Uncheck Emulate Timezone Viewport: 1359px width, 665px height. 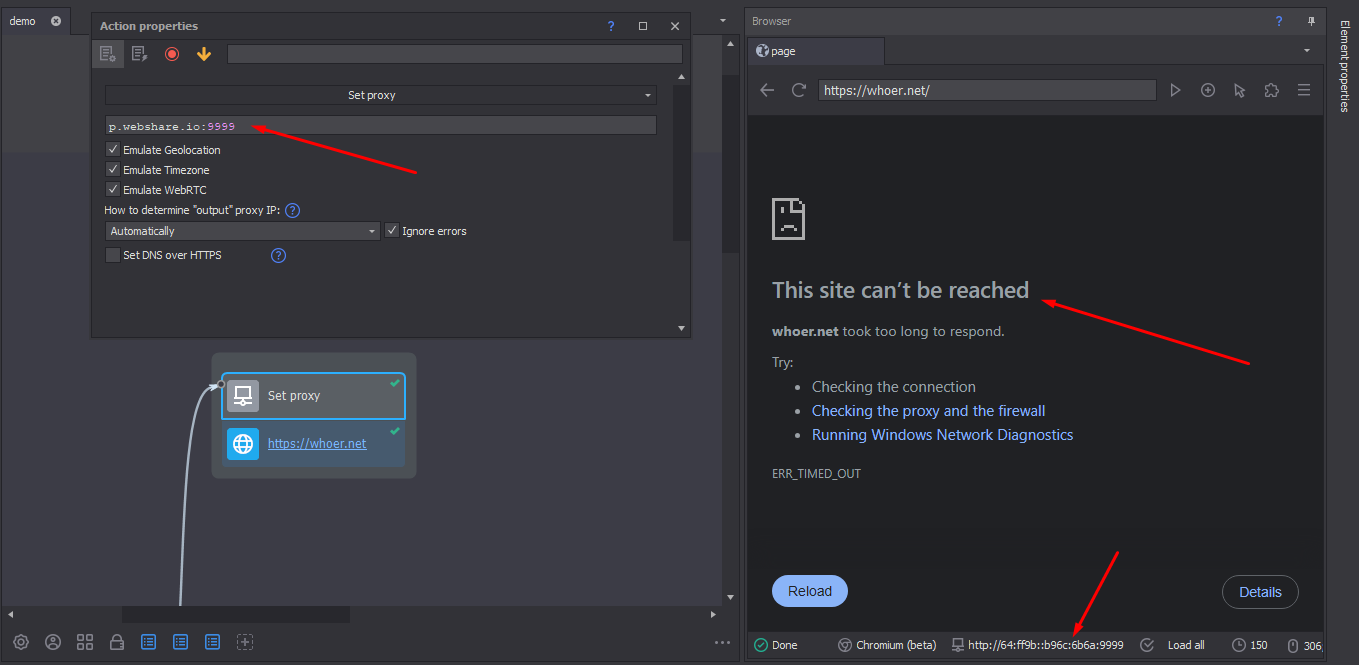tap(113, 170)
